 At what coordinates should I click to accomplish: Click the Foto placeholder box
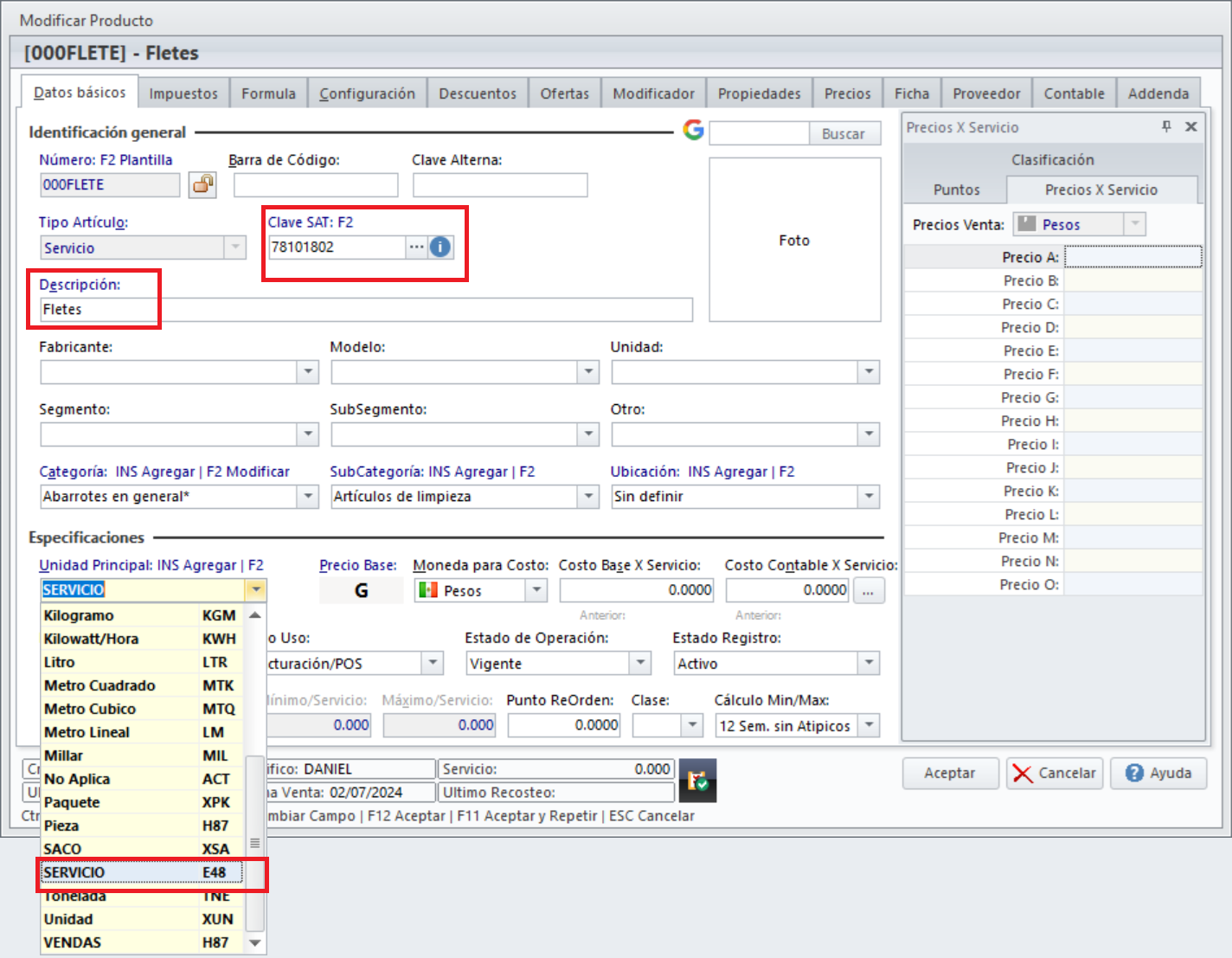click(x=795, y=240)
